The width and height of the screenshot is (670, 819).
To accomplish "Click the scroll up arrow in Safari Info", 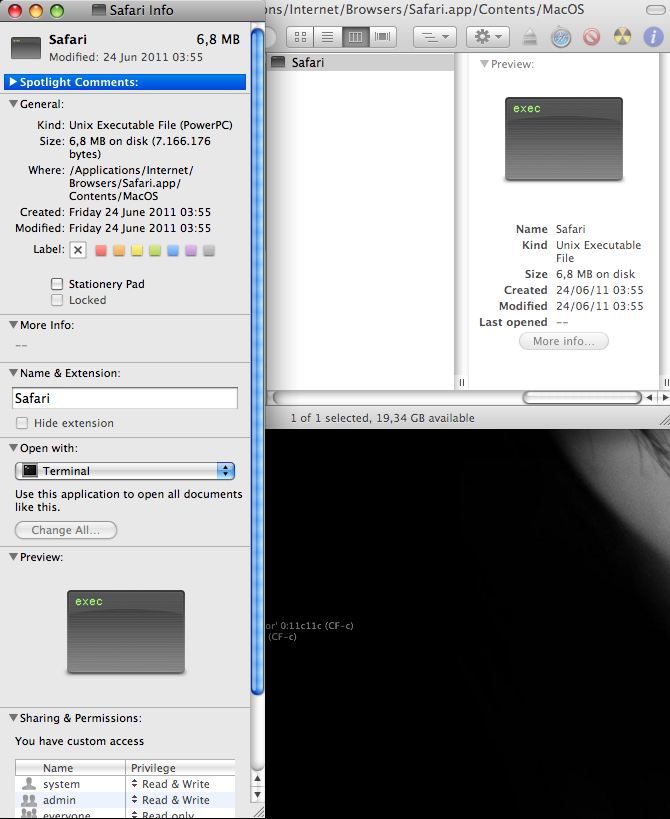I will point(257,779).
